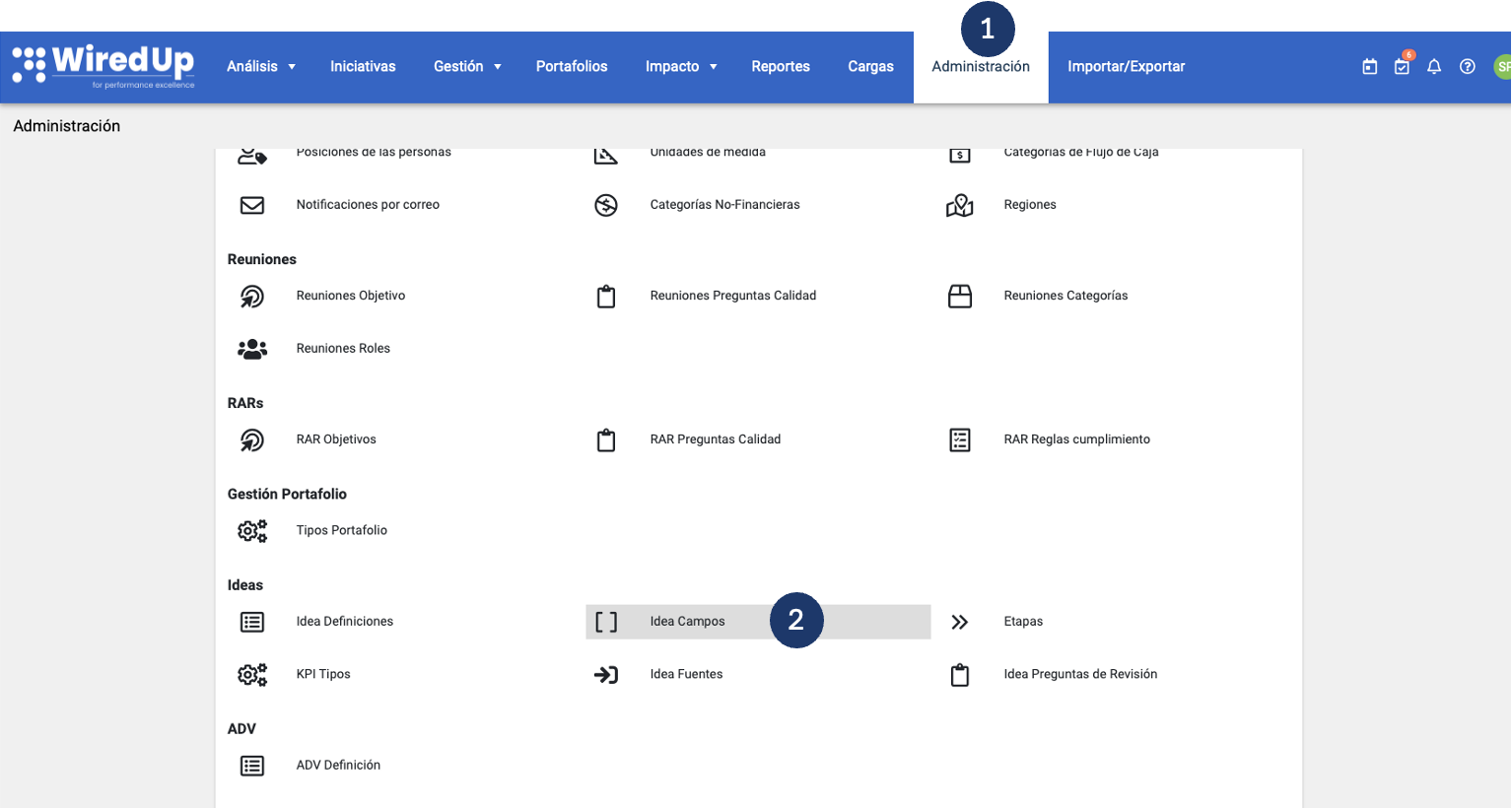Click the Reuniones Preguntas Calidad clipboard icon
The width and height of the screenshot is (1512, 808).
[606, 296]
